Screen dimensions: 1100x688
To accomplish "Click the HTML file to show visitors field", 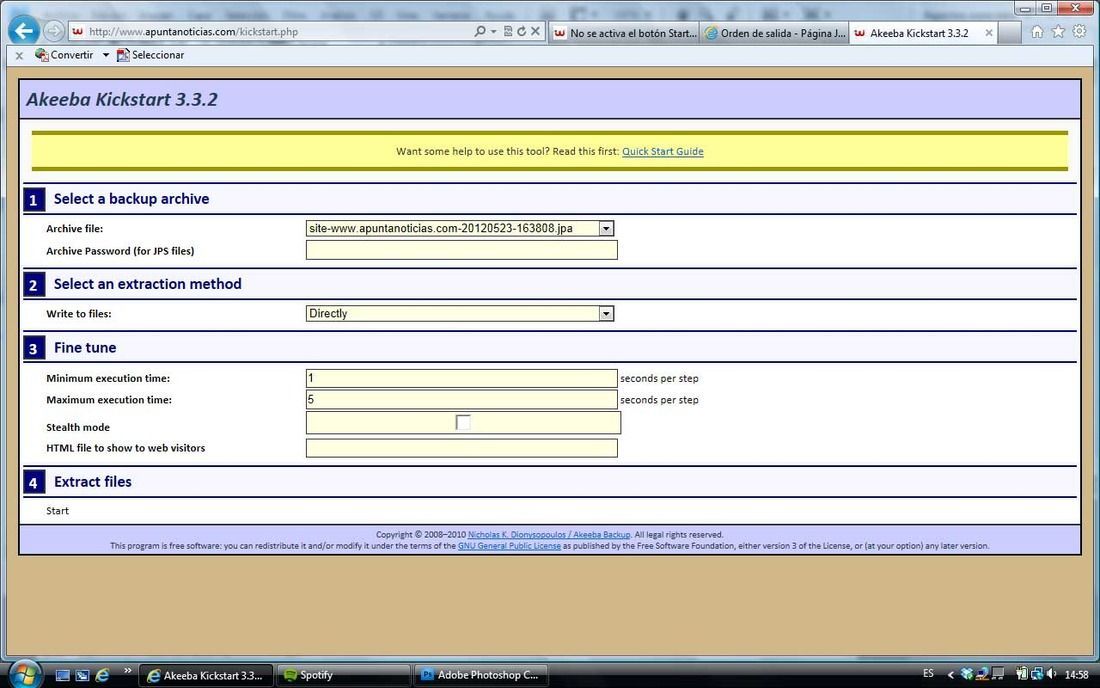I will pyautogui.click(x=462, y=448).
